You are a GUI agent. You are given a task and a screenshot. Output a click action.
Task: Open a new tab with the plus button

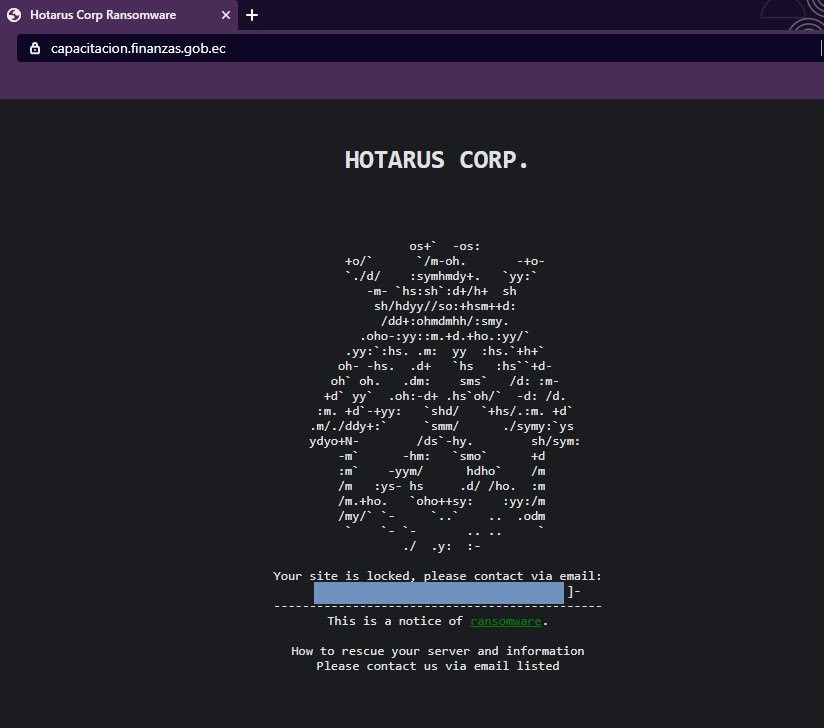coord(252,15)
